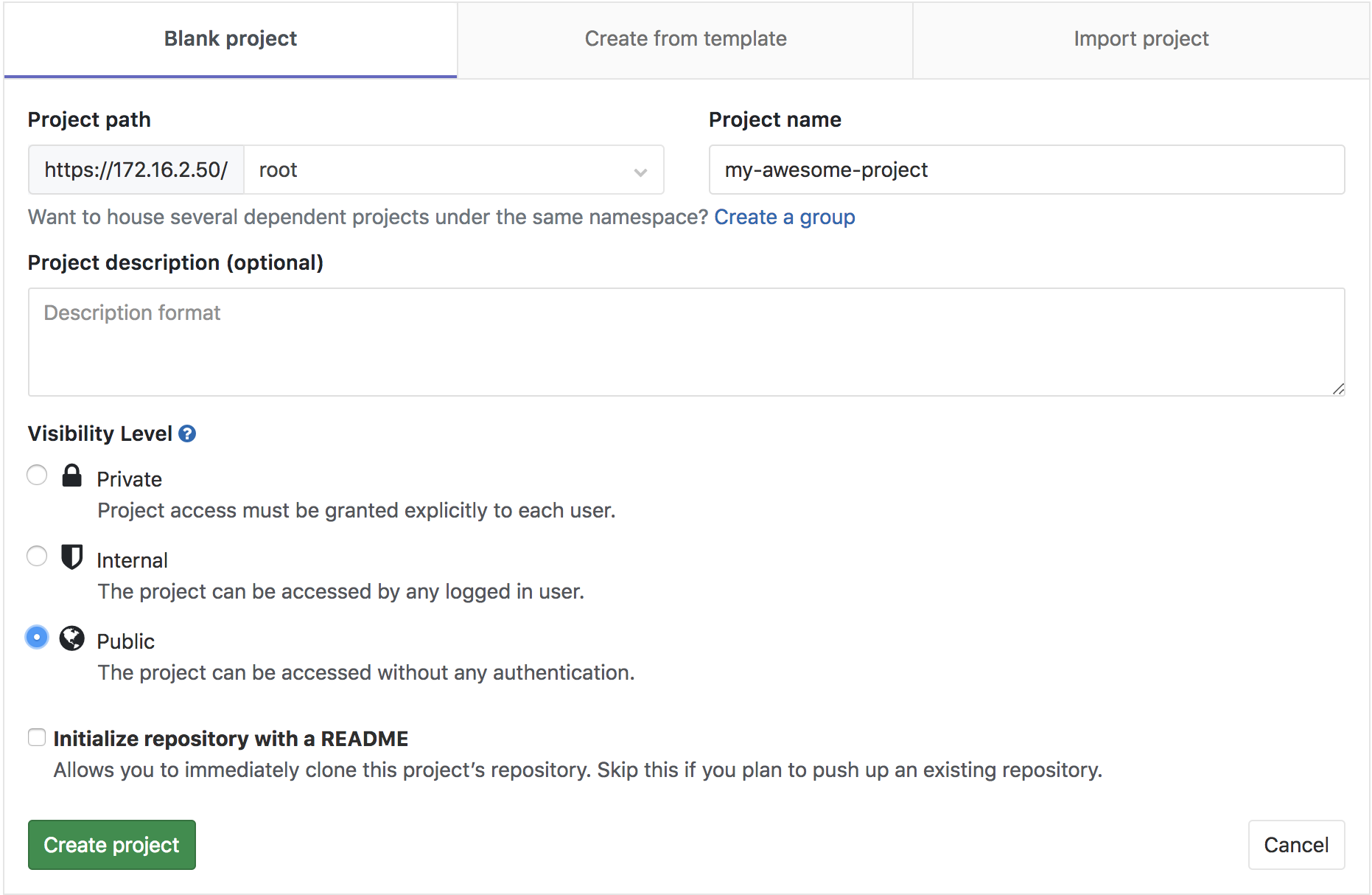Follow the Create a group link
This screenshot has width=1372, height=895.
coord(785,217)
